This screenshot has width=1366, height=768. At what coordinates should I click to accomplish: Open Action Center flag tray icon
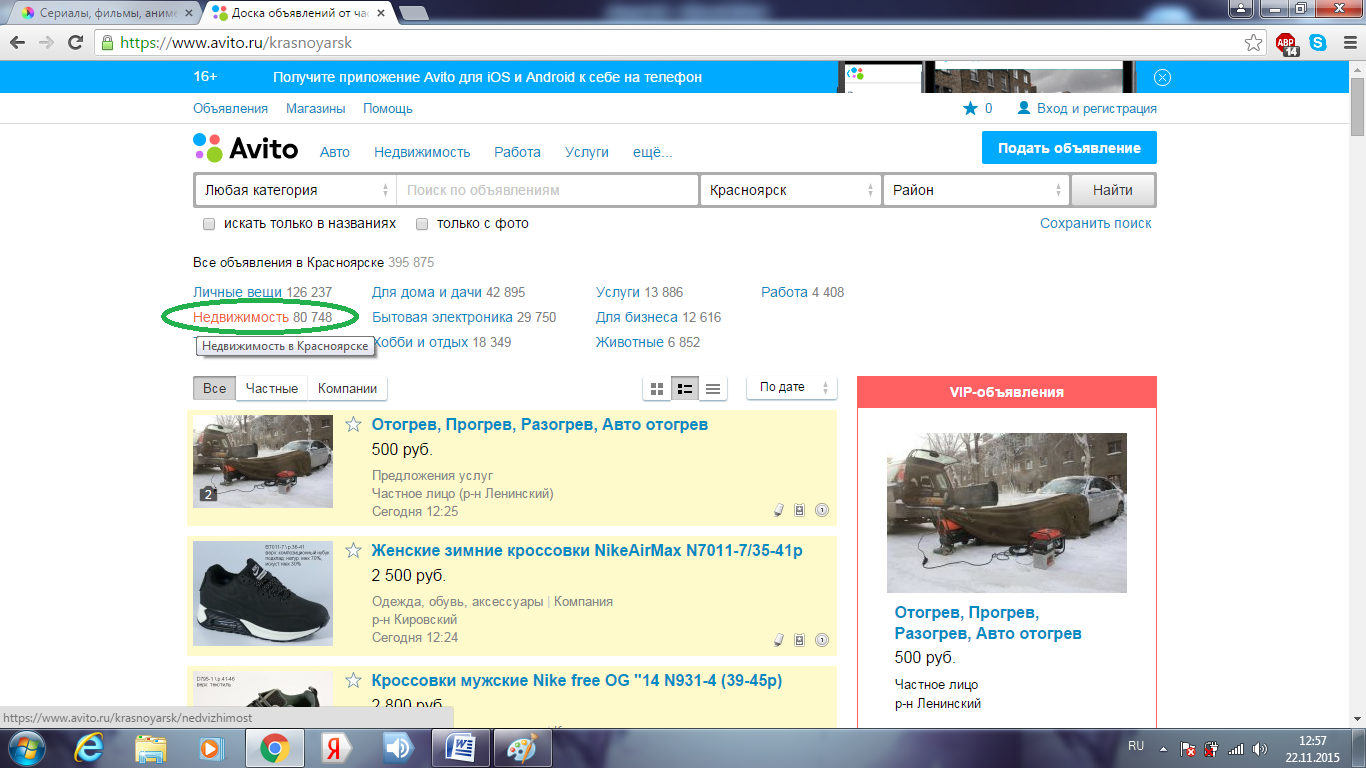point(1189,748)
